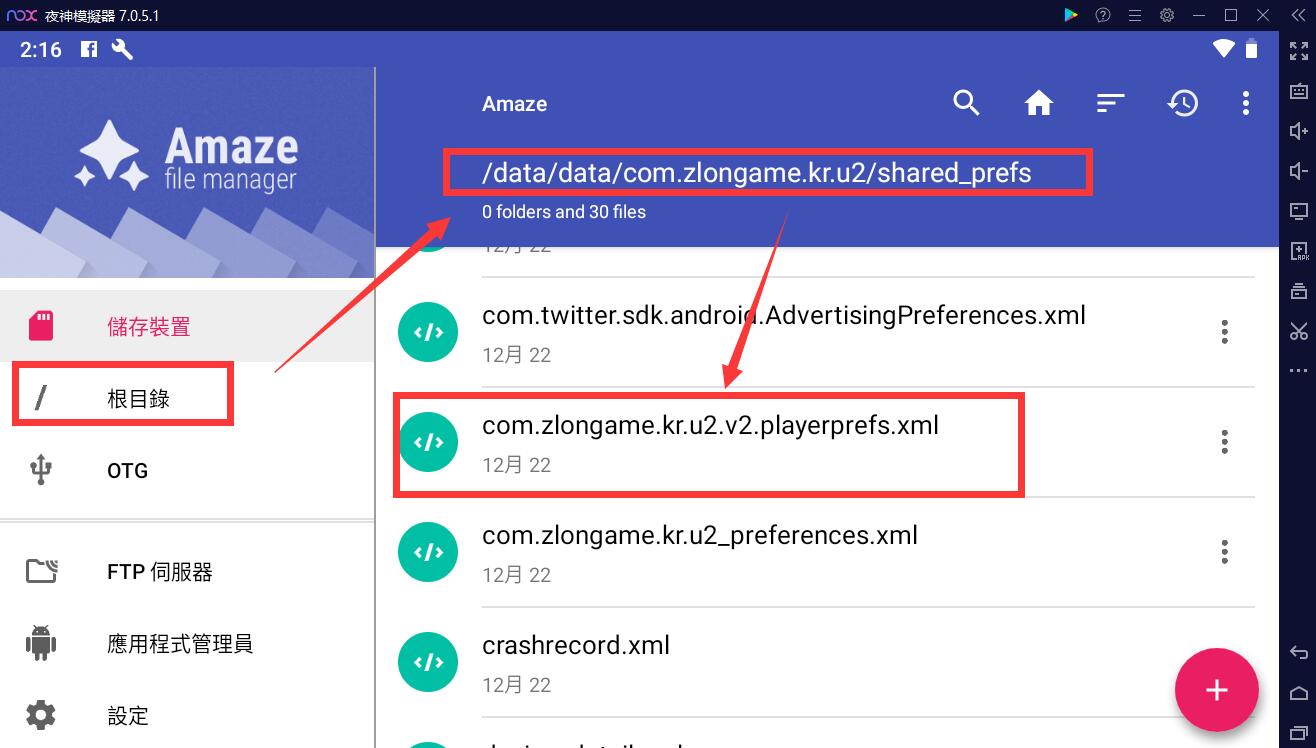The image size is (1316, 748).
Task: Go to home folder via house icon
Action: [x=1039, y=103]
